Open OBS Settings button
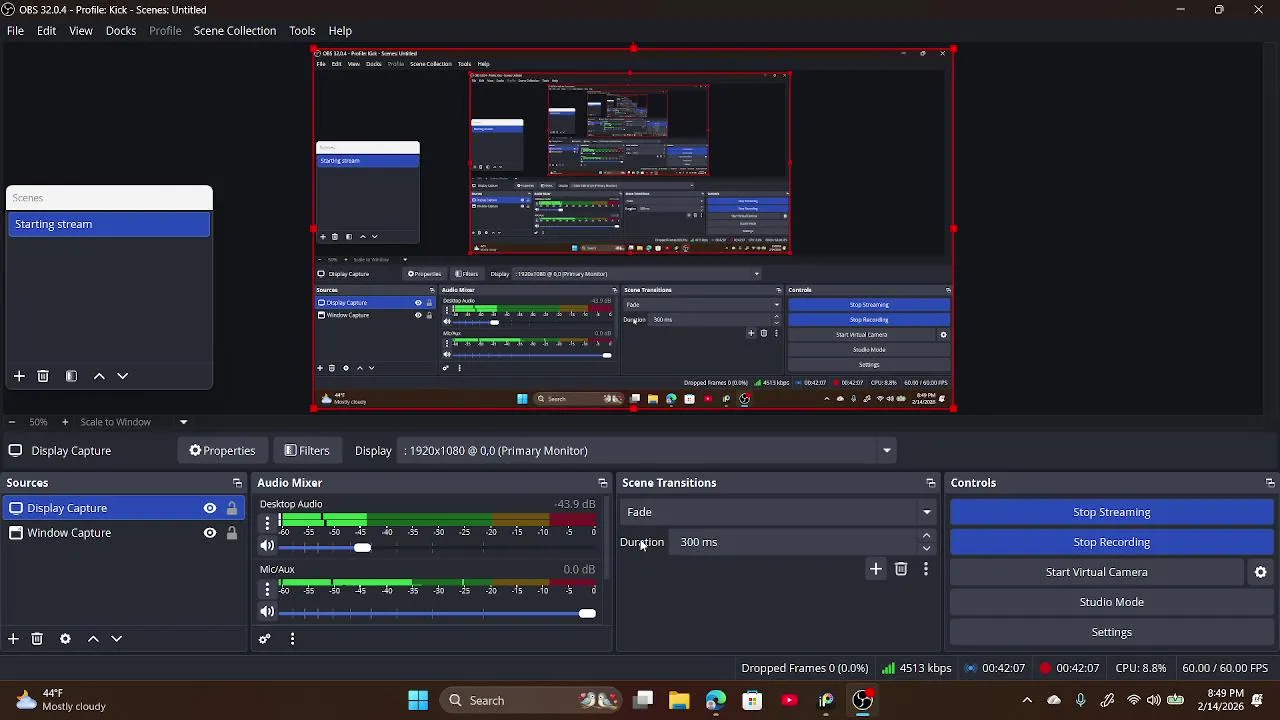 [1111, 632]
